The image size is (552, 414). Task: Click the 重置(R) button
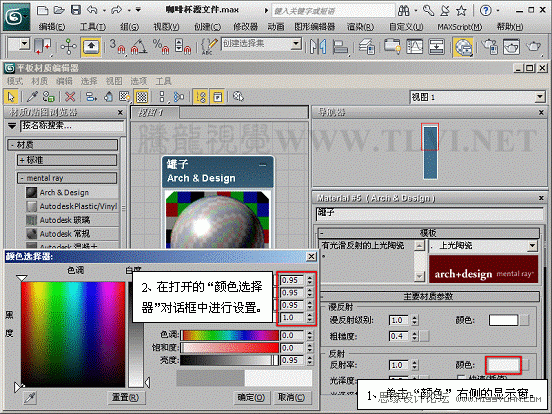125,397
